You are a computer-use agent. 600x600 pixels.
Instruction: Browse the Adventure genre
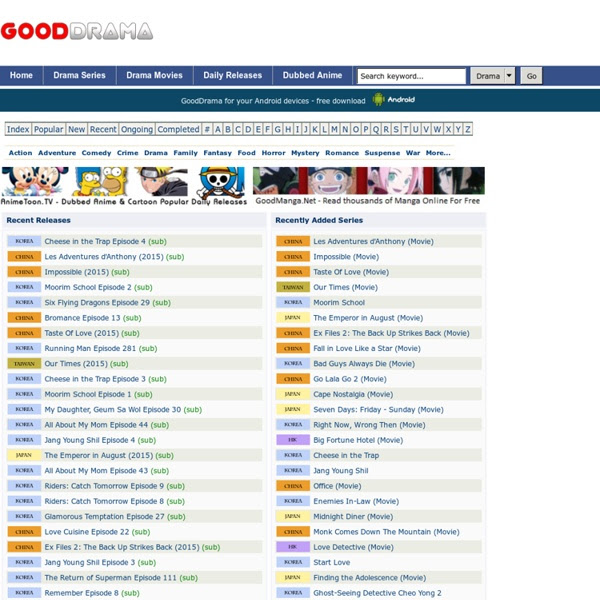57,153
